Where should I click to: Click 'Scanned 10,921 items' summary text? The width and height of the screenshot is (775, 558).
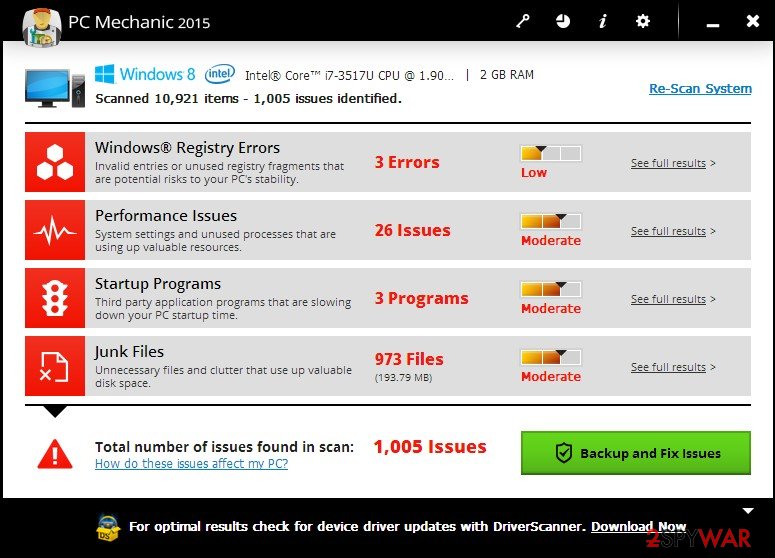[248, 99]
